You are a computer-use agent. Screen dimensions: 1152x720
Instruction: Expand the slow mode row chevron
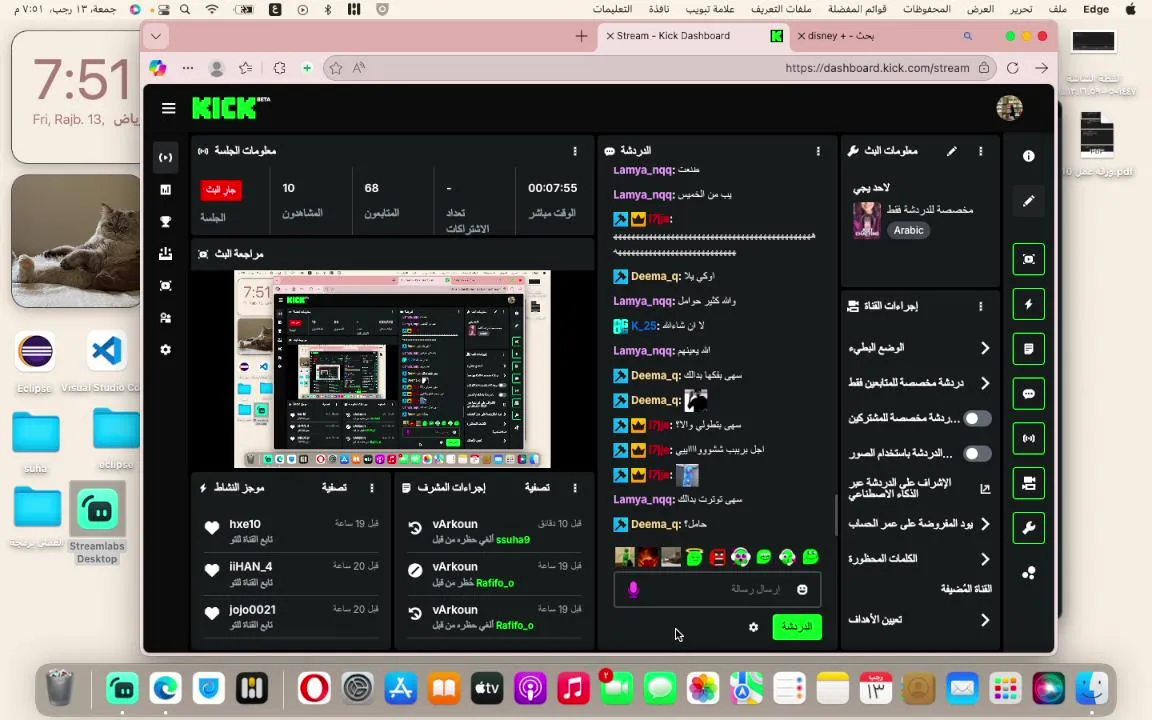click(x=985, y=348)
